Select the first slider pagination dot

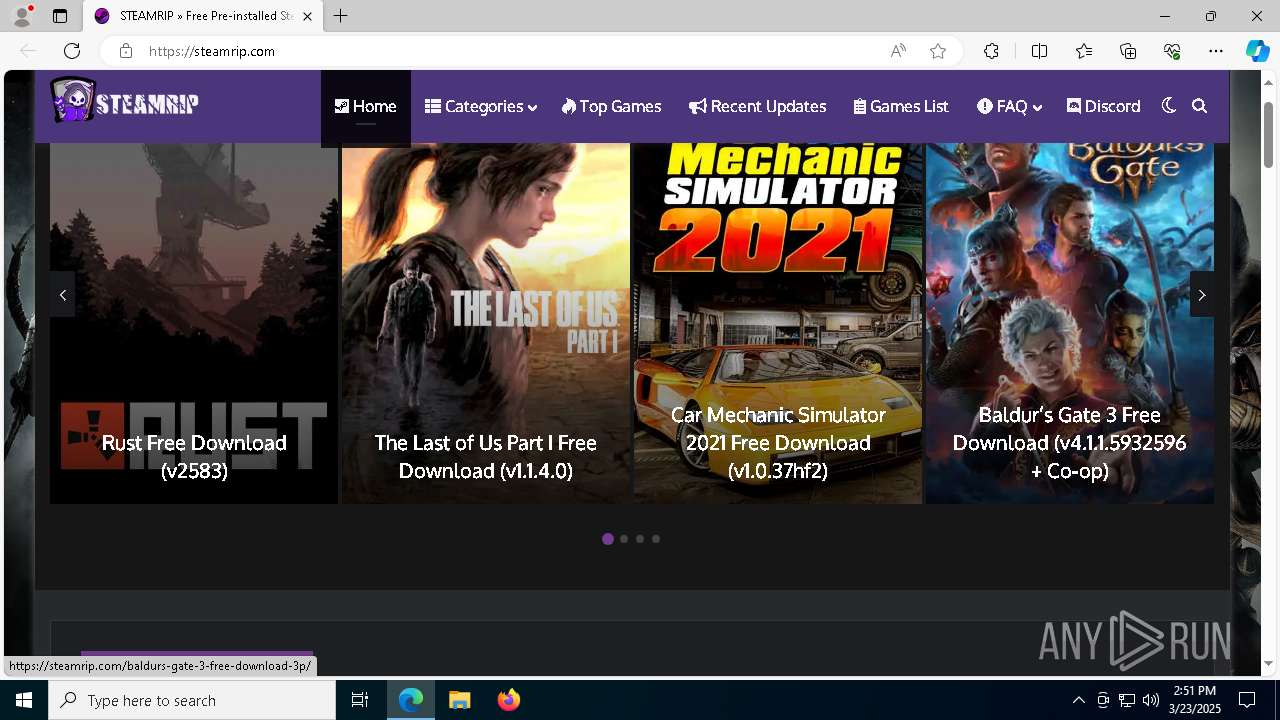click(x=608, y=539)
